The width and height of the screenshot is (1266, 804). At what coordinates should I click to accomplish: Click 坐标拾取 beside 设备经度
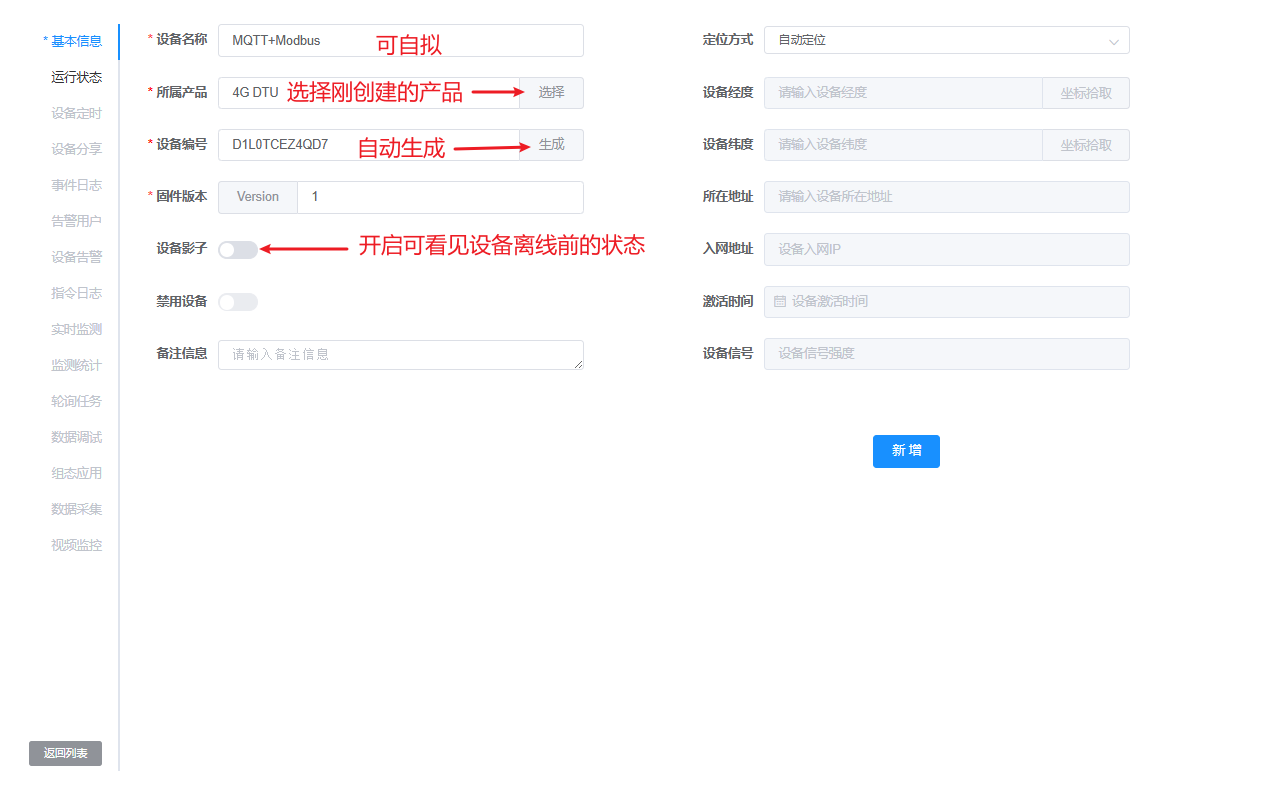[x=1086, y=93]
